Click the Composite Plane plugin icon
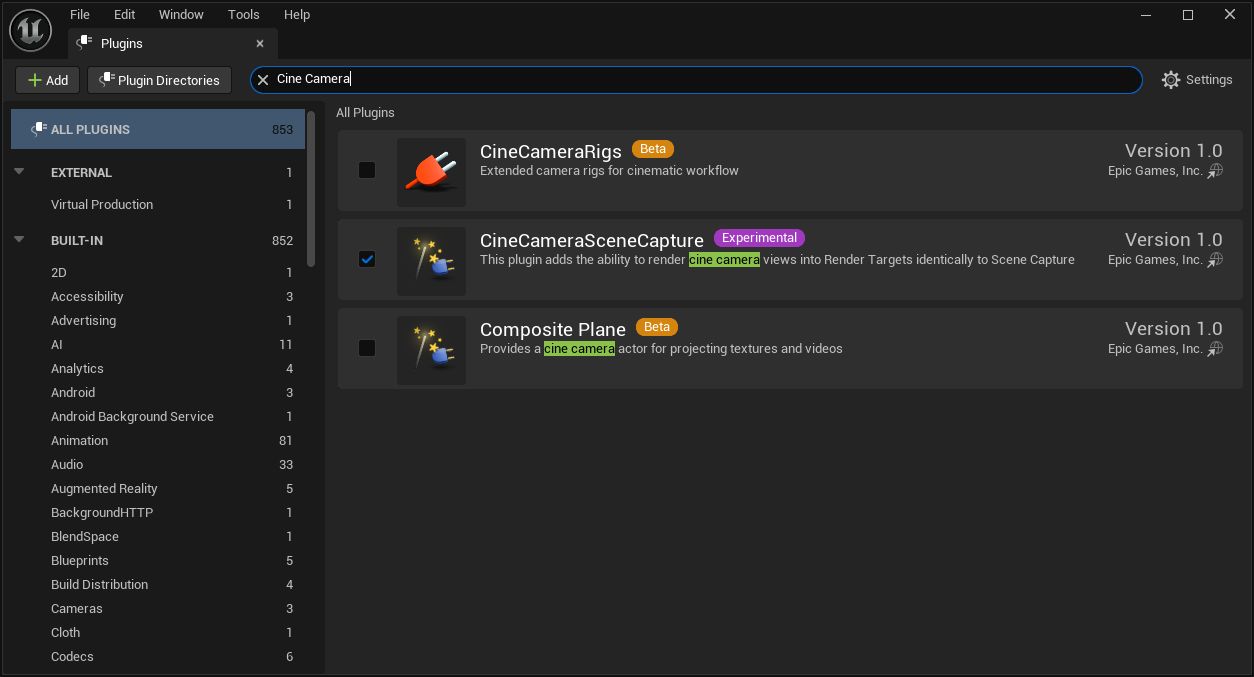Screen dimensions: 1254x677 (431, 350)
